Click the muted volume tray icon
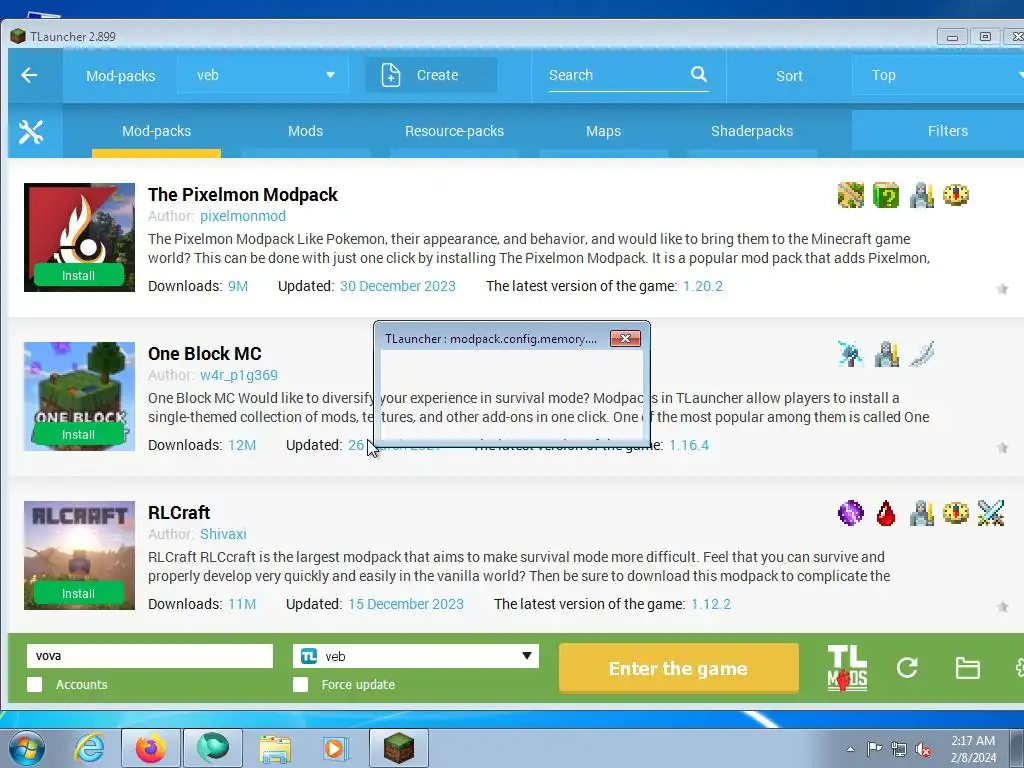This screenshot has height=768, width=1024. 923,750
